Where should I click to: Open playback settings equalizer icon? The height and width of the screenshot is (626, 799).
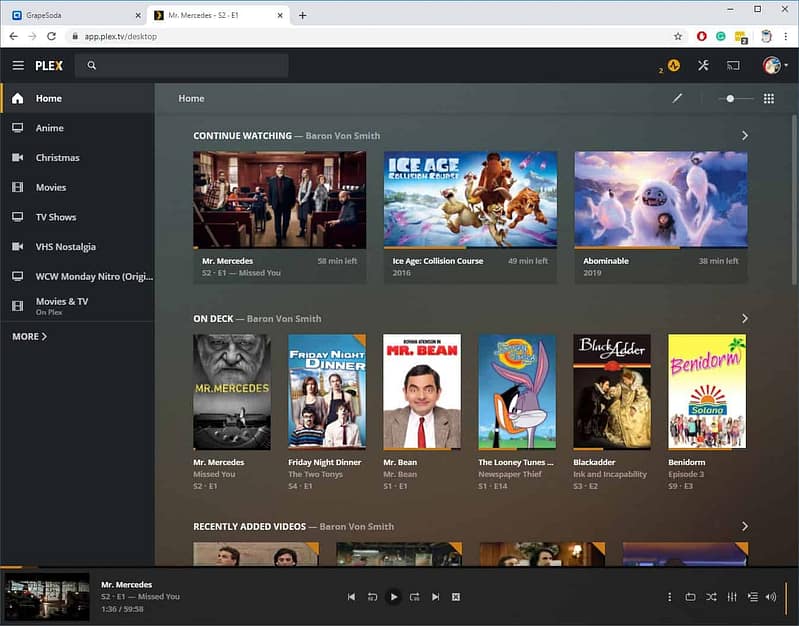732,597
